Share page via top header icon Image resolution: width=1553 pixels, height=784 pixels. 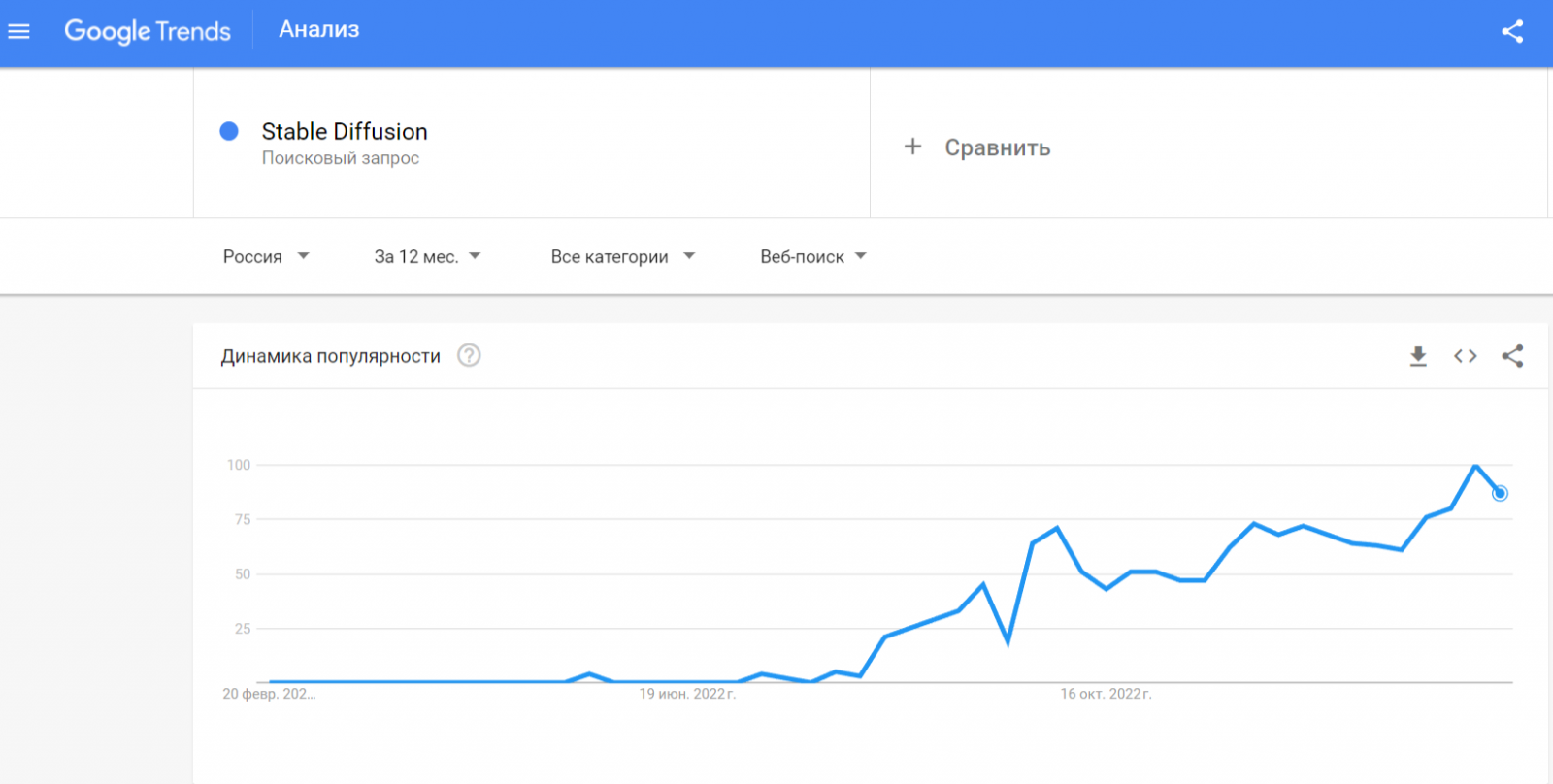pyautogui.click(x=1512, y=32)
